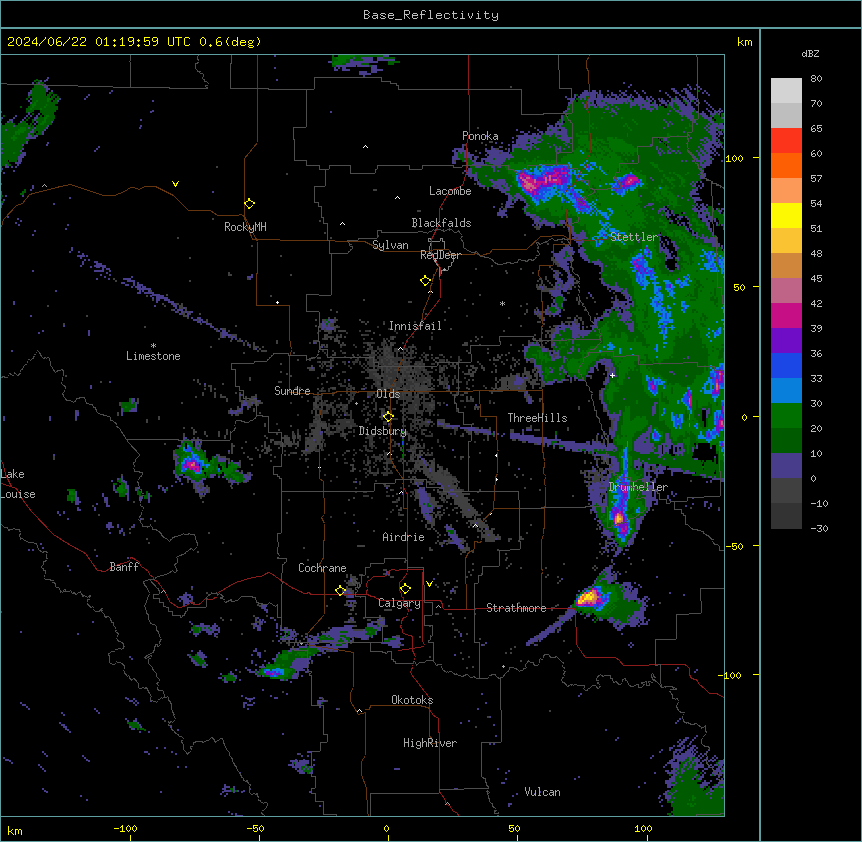Screen dimensions: 862x842
Task: Pick the light blue 30-33 dBZ swatch
Action: [786, 390]
